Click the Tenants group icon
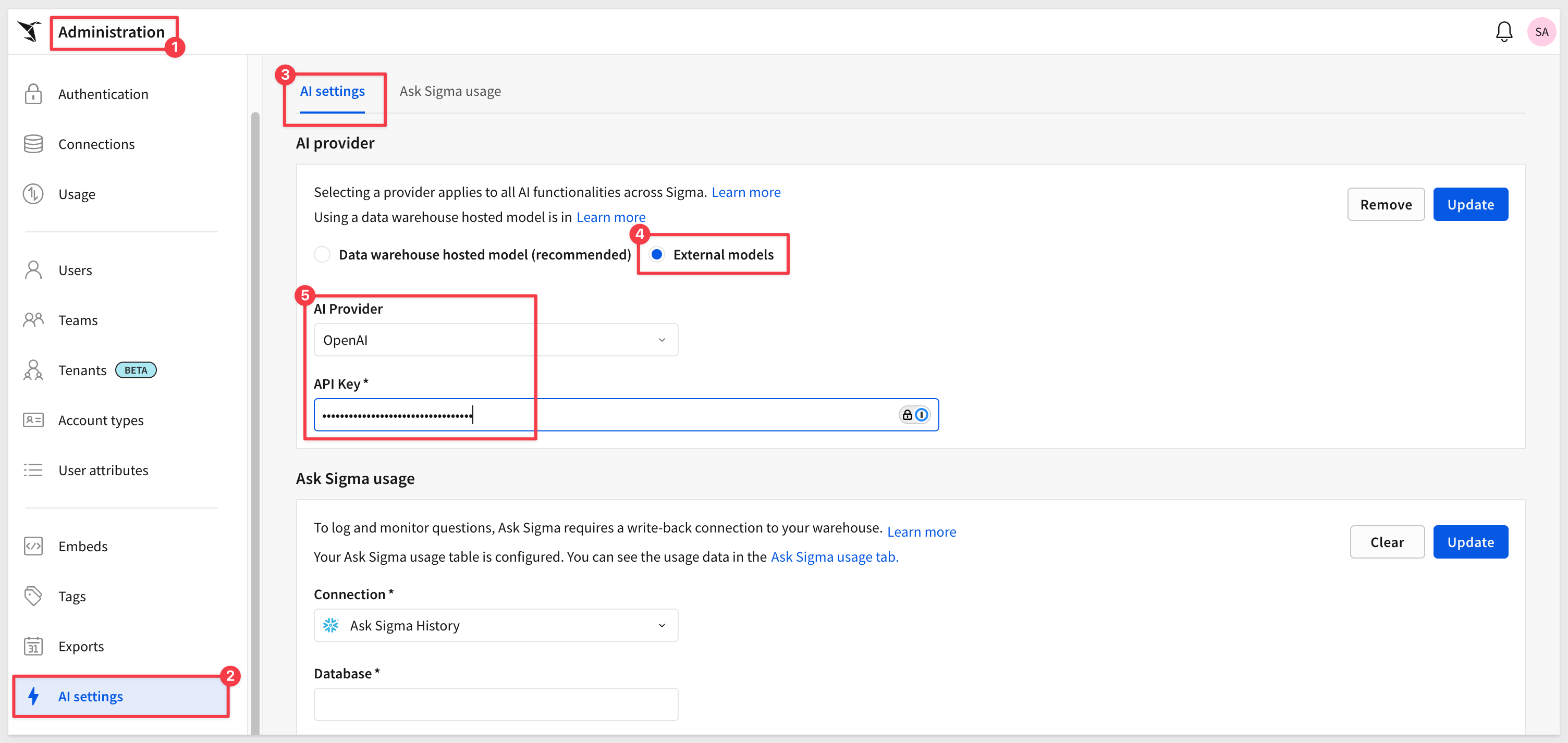The image size is (1568, 743). [x=33, y=370]
